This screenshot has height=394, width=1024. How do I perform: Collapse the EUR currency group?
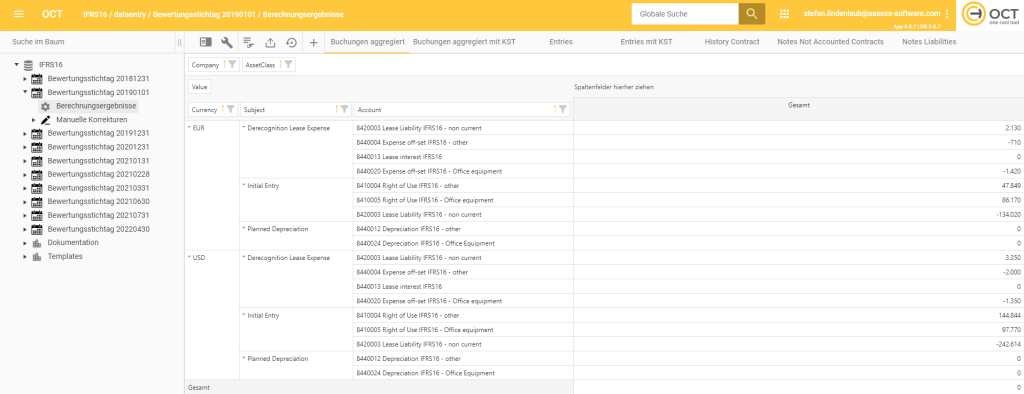190,128
